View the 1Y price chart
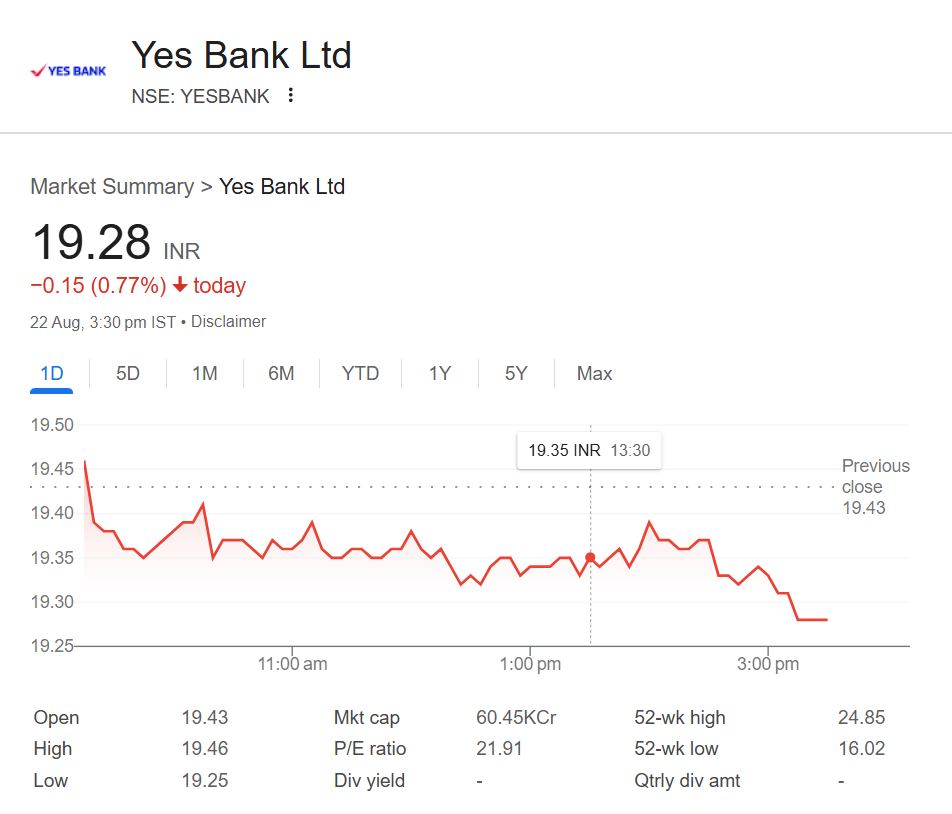 [440, 373]
